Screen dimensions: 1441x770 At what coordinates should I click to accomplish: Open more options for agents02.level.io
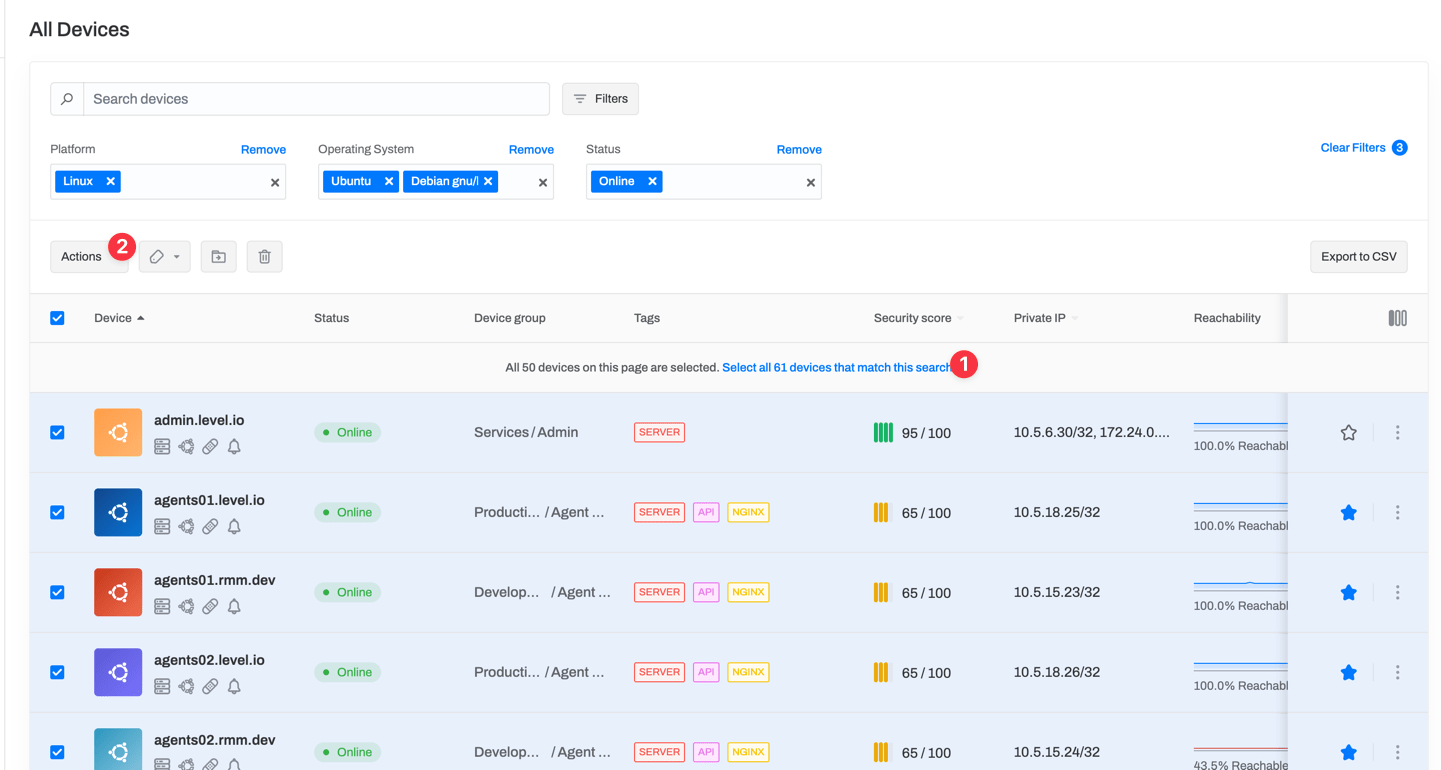tap(1397, 673)
